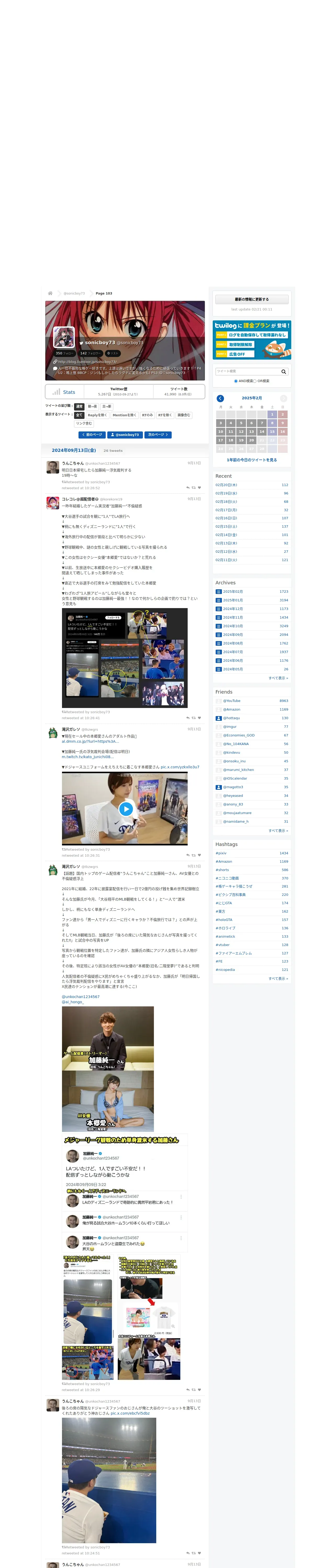Open the baseball stadium photo in うんこちゃん tweet
Image resolution: width=336 pixels, height=1568 pixels.
tap(109, 1480)
